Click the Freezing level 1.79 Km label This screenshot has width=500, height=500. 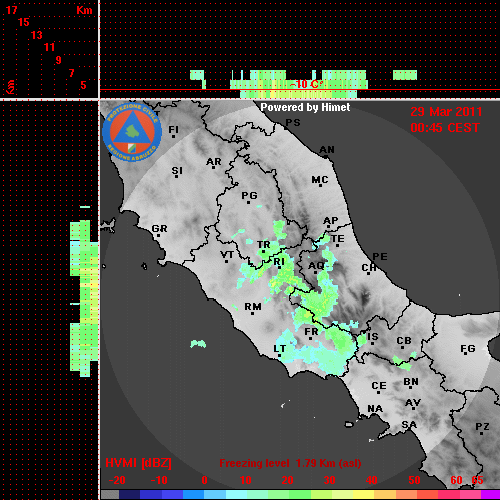[x=290, y=463]
